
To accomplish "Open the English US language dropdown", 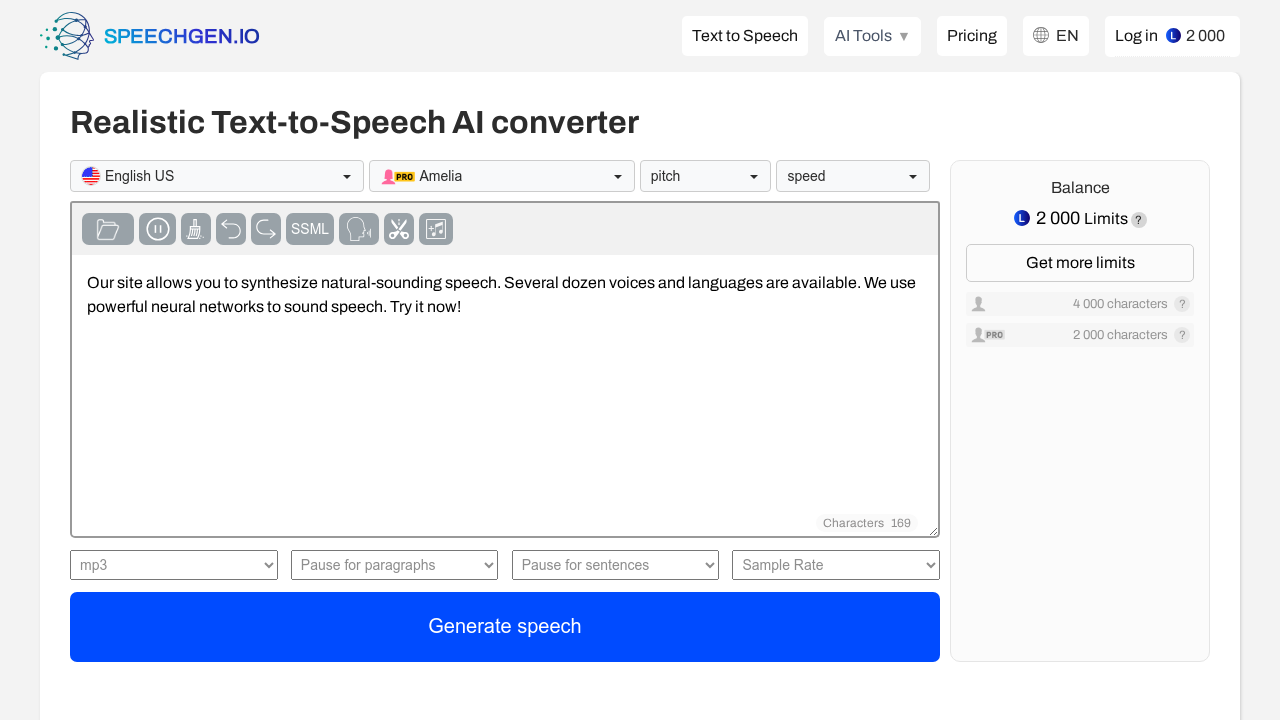I will [216, 176].
